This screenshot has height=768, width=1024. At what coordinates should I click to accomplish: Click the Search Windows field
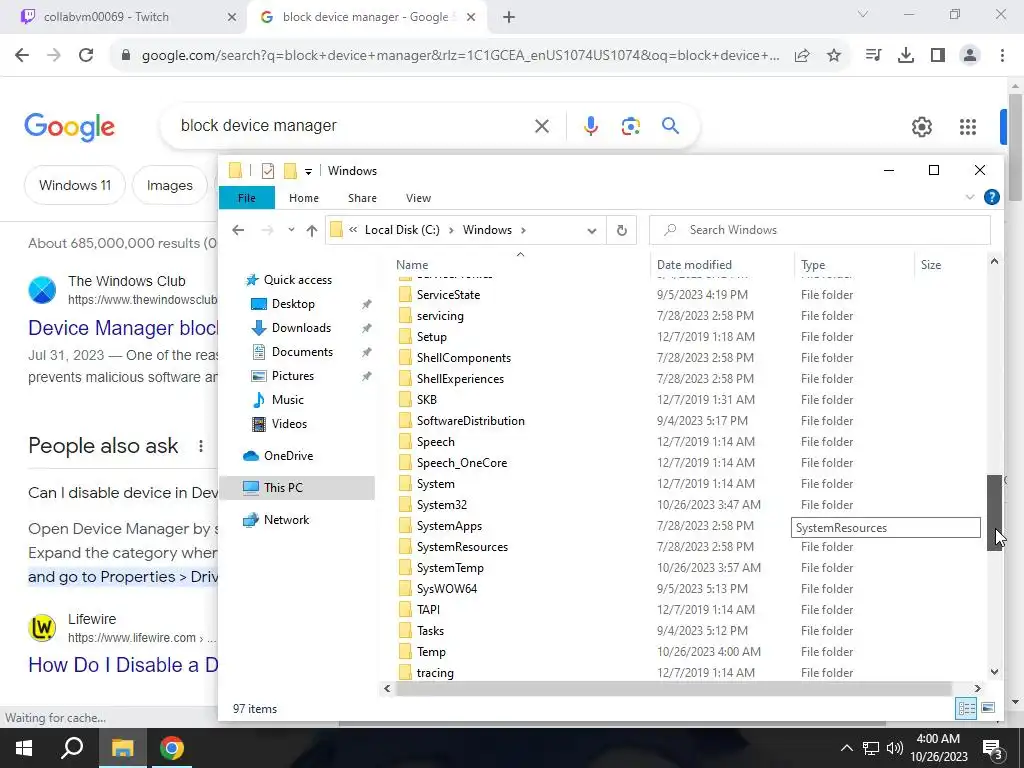point(820,230)
